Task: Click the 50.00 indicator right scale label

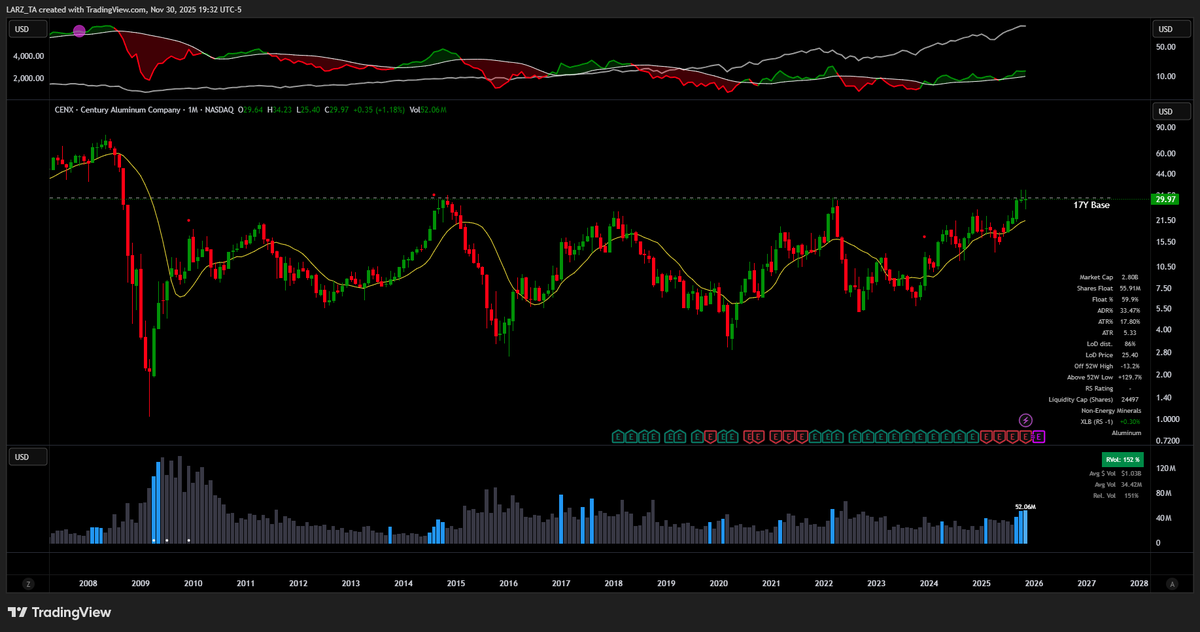Action: tap(1164, 47)
